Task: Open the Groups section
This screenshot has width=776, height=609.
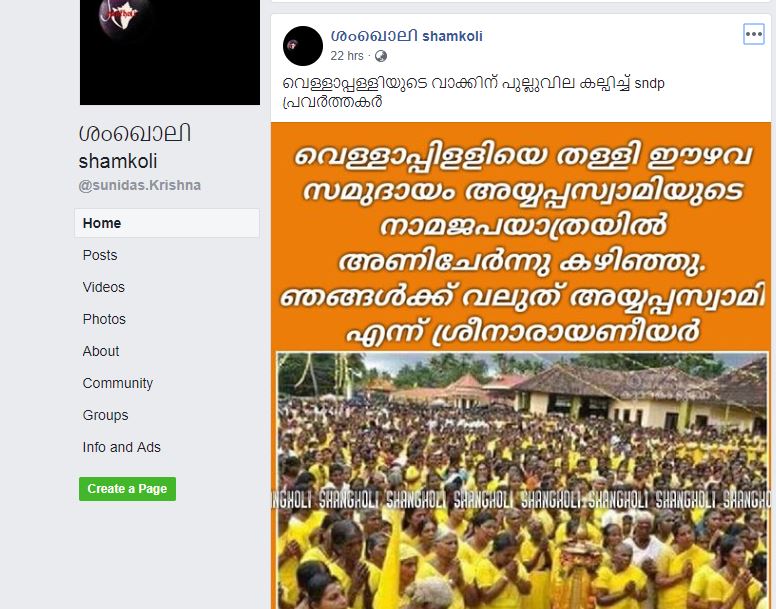Action: [x=105, y=415]
